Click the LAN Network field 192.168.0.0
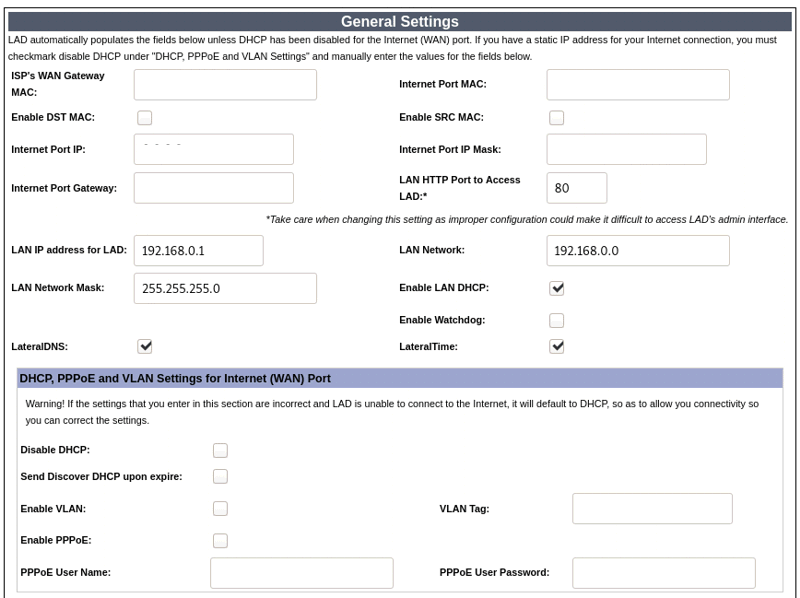Screen dimensions: 800x598 point(638,251)
